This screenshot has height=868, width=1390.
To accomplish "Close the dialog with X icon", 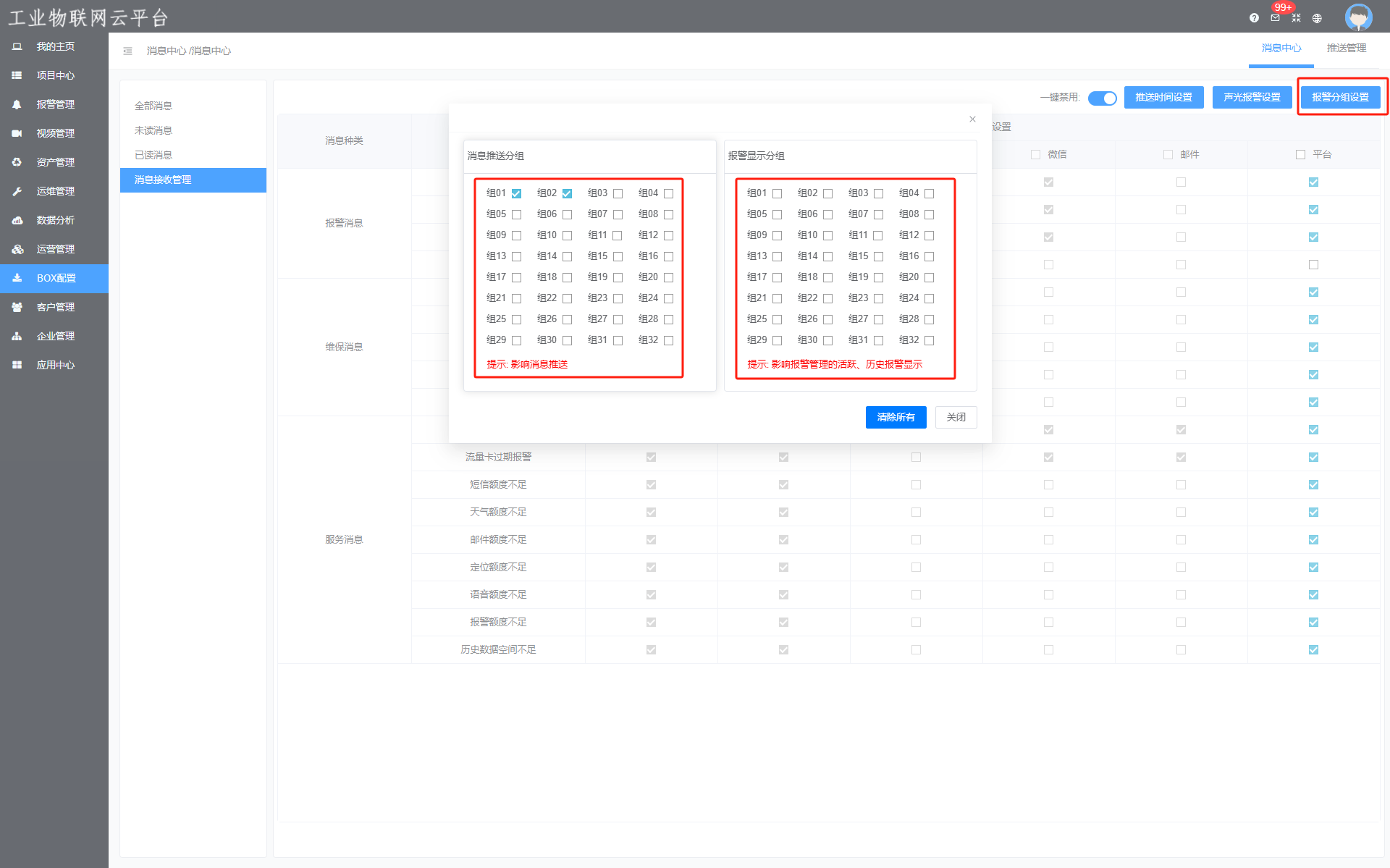I will coord(972,119).
